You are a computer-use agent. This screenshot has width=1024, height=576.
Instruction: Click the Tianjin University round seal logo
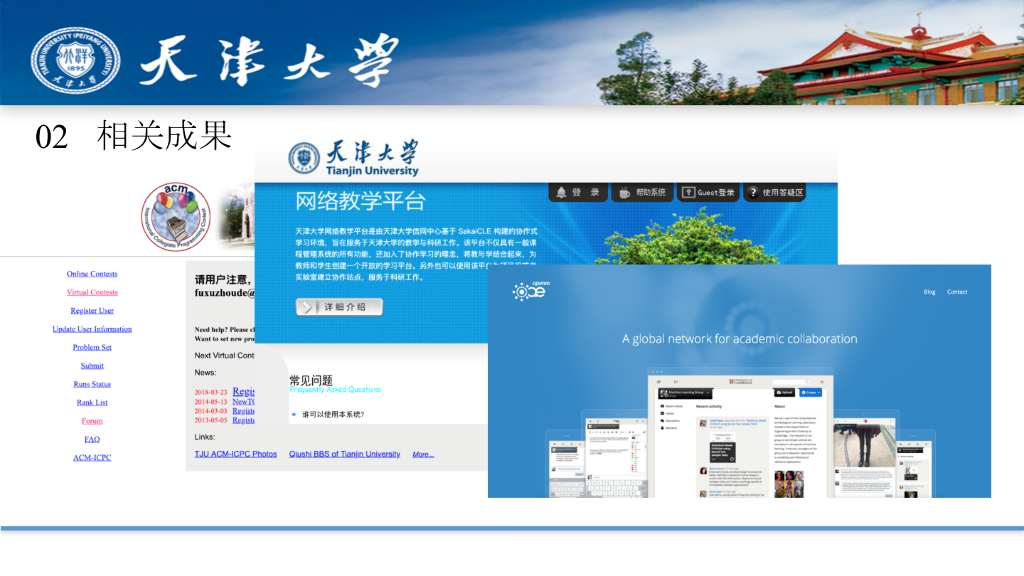coord(76,60)
